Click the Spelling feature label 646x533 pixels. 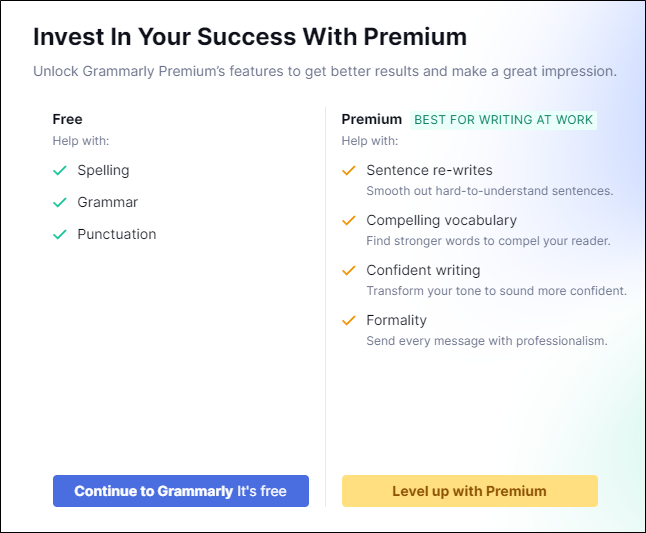tap(103, 171)
